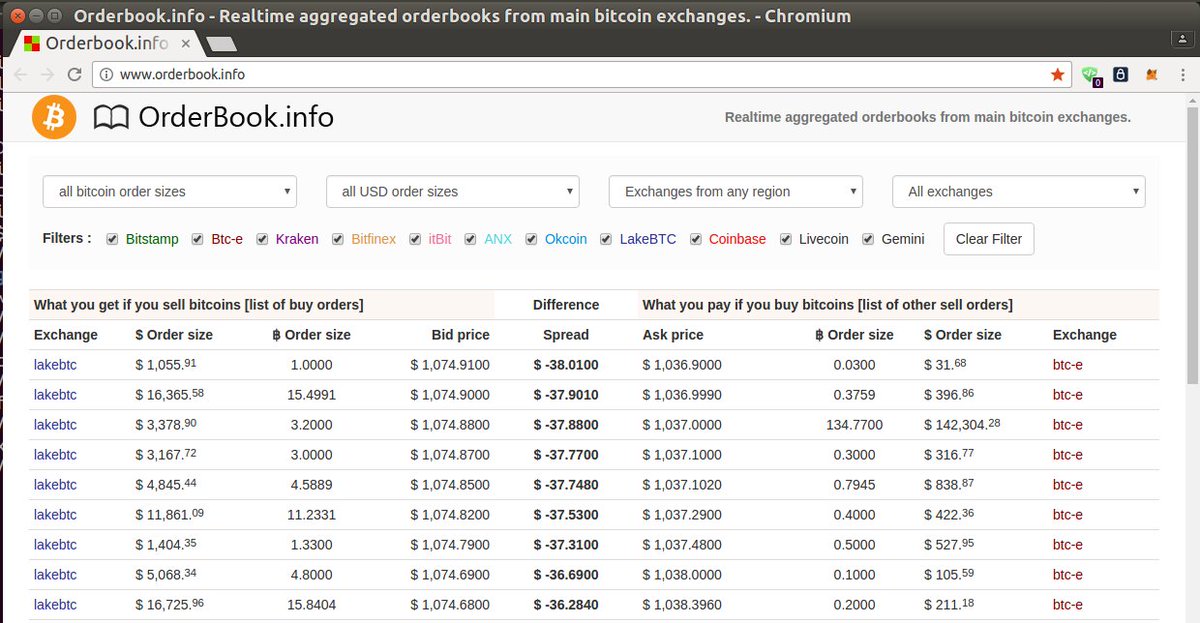Image resolution: width=1200 pixels, height=623 pixels.
Task: Click the Orderbook.info tab favicon
Action: pos(32,44)
